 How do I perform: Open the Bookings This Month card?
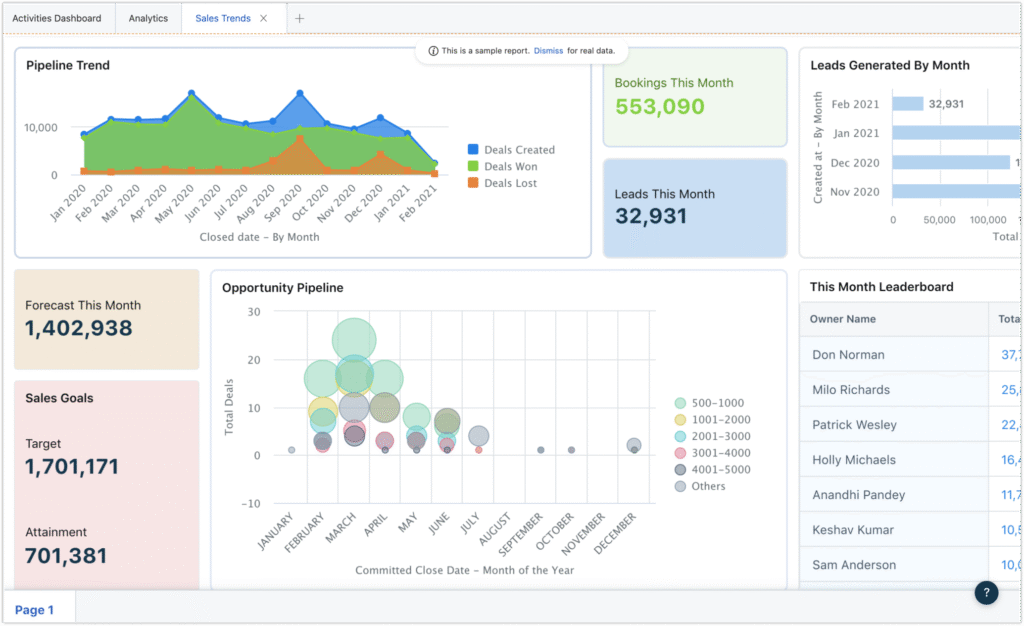(695, 96)
